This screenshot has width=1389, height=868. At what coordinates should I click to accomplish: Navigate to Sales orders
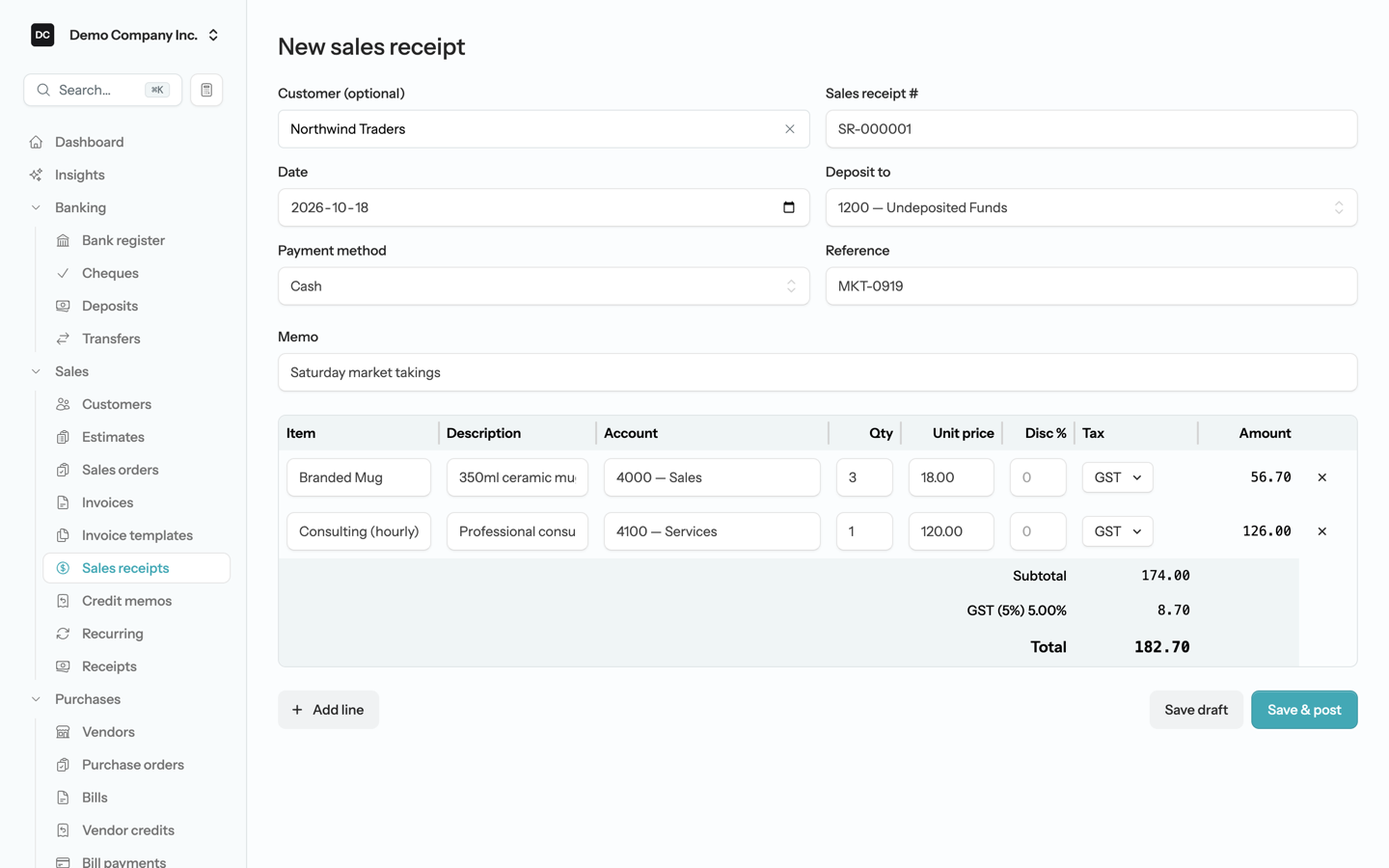click(136, 470)
